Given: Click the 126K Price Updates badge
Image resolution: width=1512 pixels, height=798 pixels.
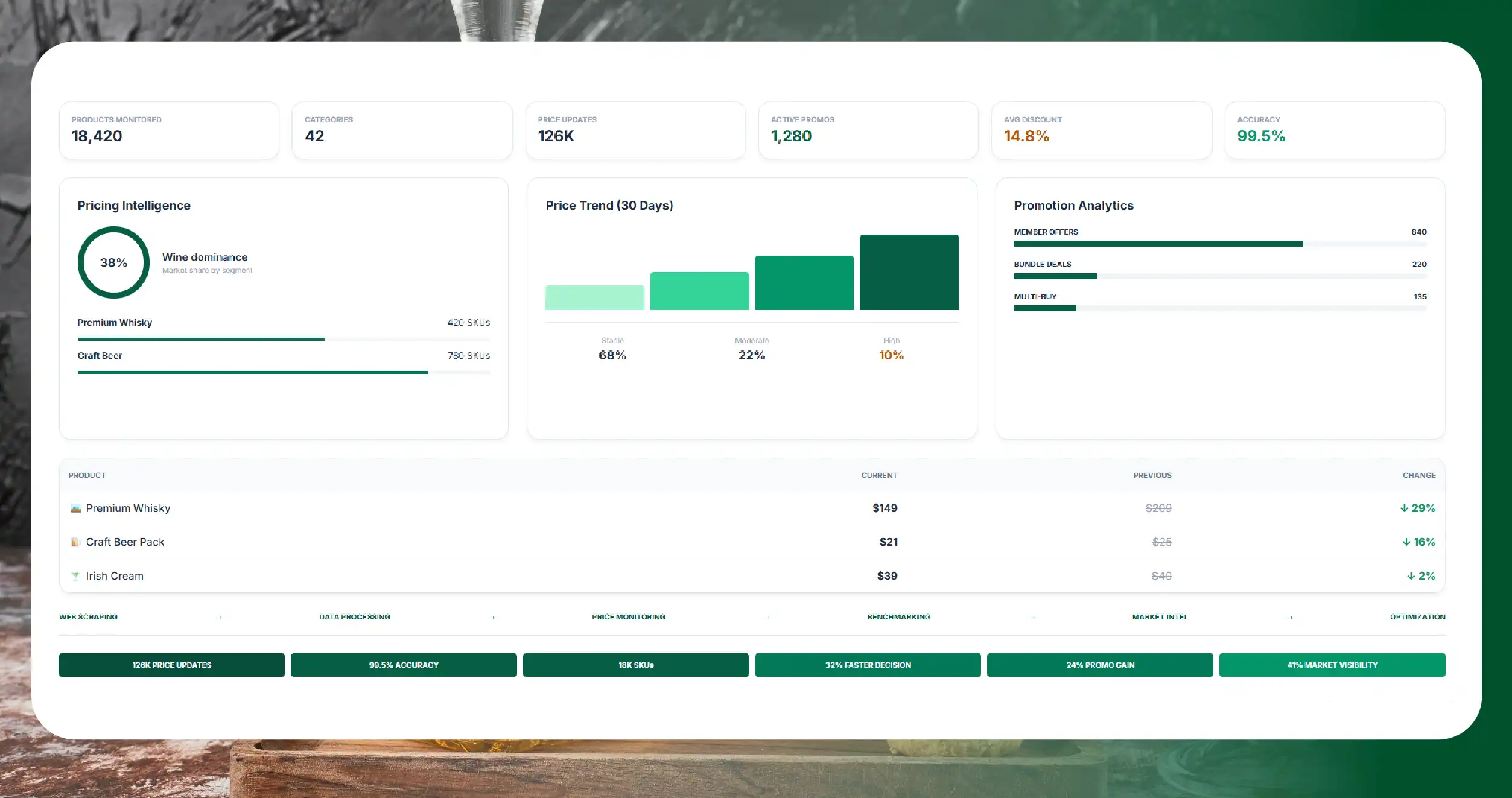Looking at the screenshot, I should click(x=171, y=665).
